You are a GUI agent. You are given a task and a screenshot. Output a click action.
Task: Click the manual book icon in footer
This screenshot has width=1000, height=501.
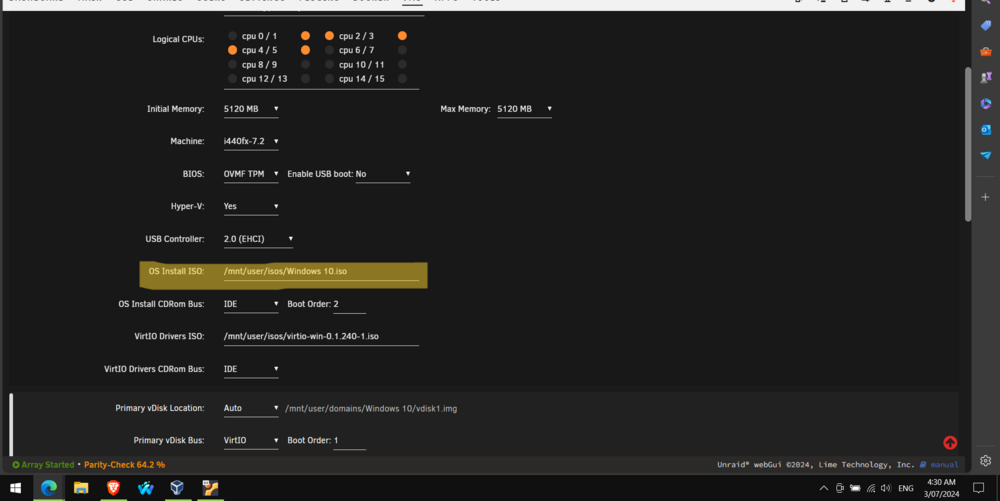[x=923, y=465]
